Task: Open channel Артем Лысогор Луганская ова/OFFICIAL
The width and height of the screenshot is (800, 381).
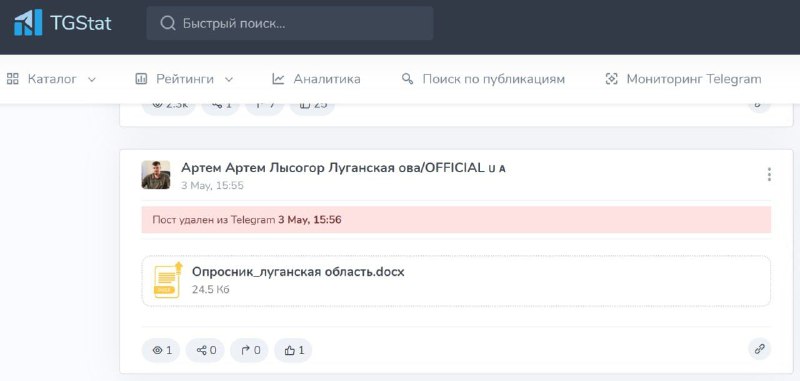Action: pos(343,168)
